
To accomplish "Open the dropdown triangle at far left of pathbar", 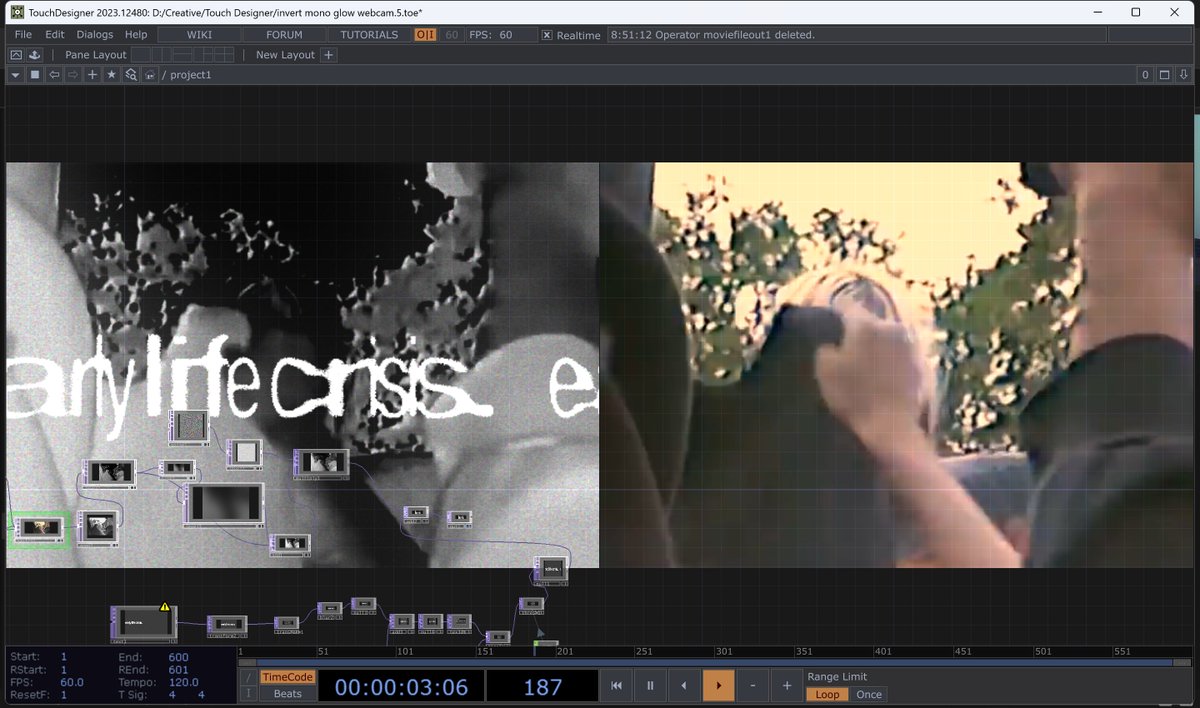I will click(x=15, y=74).
